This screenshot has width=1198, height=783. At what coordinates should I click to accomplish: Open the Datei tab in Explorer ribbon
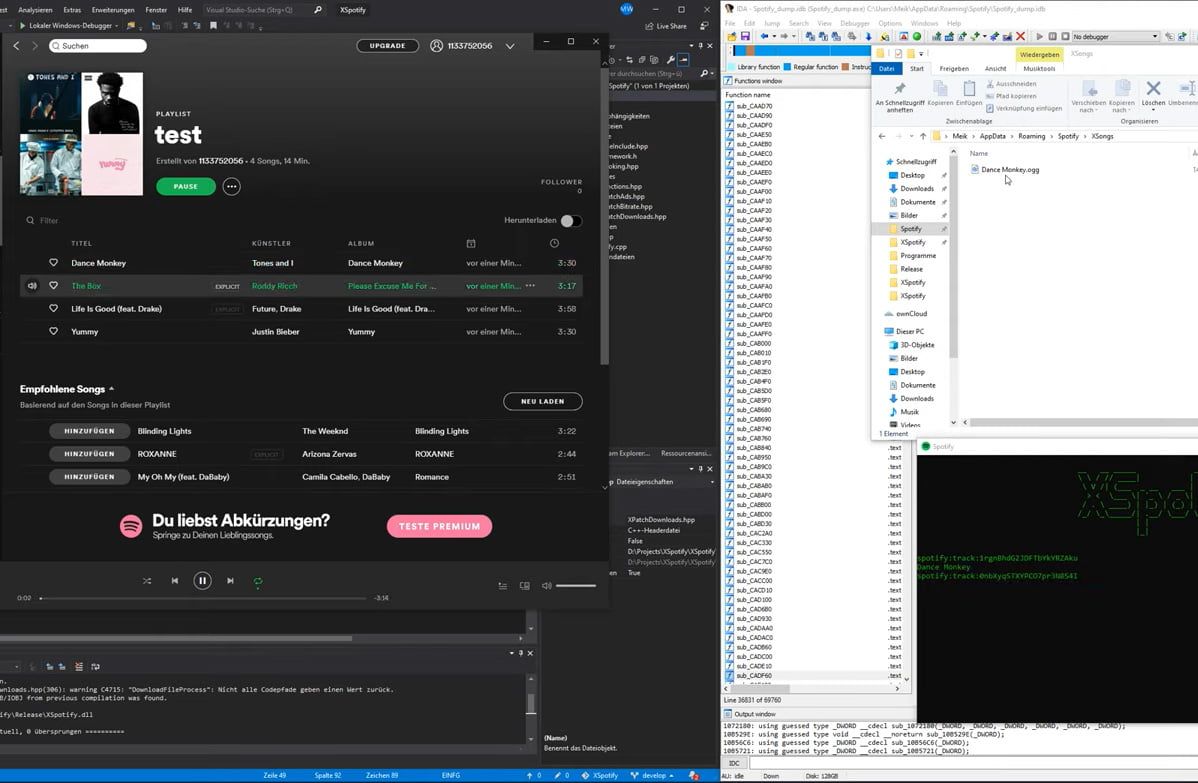(886, 69)
